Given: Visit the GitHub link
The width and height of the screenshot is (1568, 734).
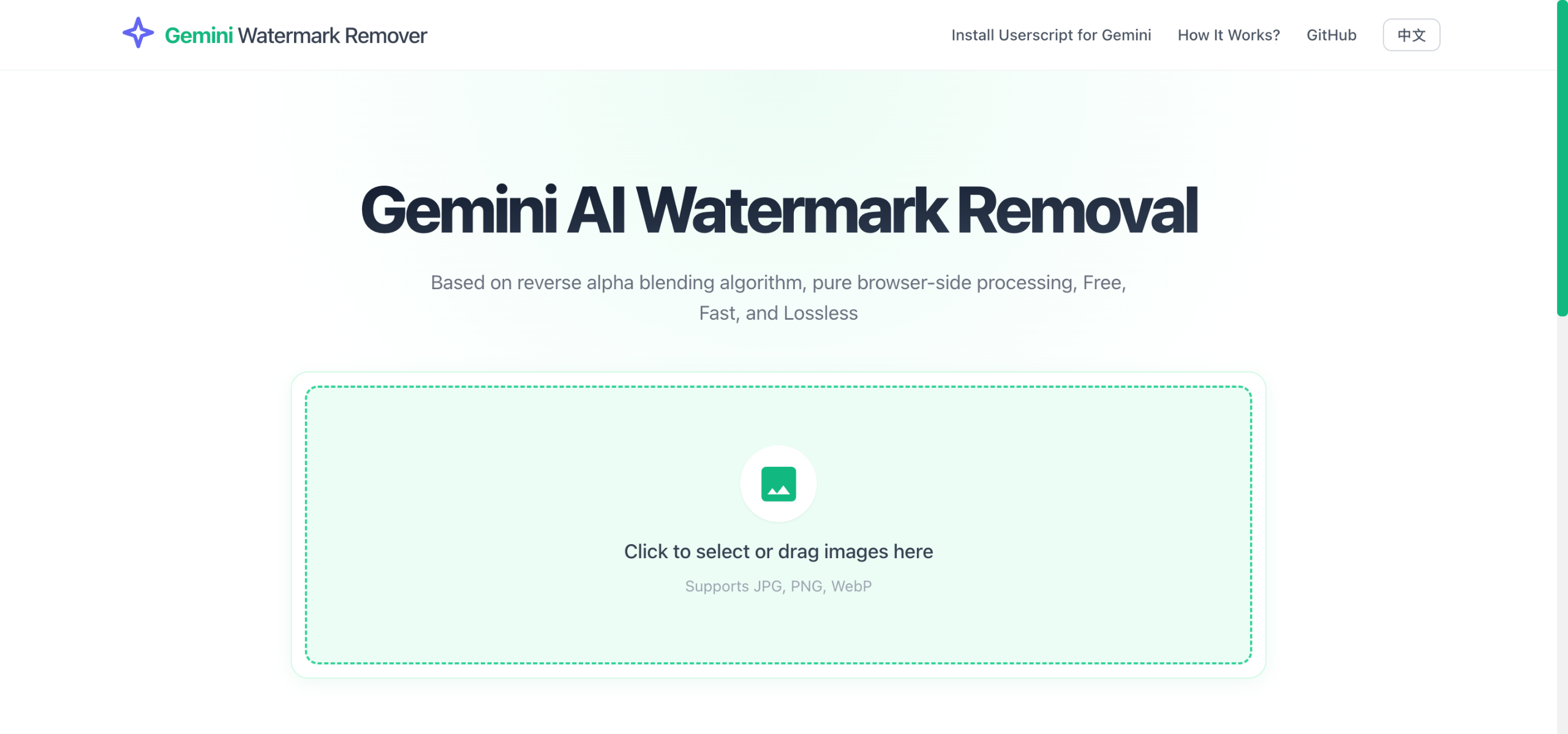Looking at the screenshot, I should tap(1331, 35).
